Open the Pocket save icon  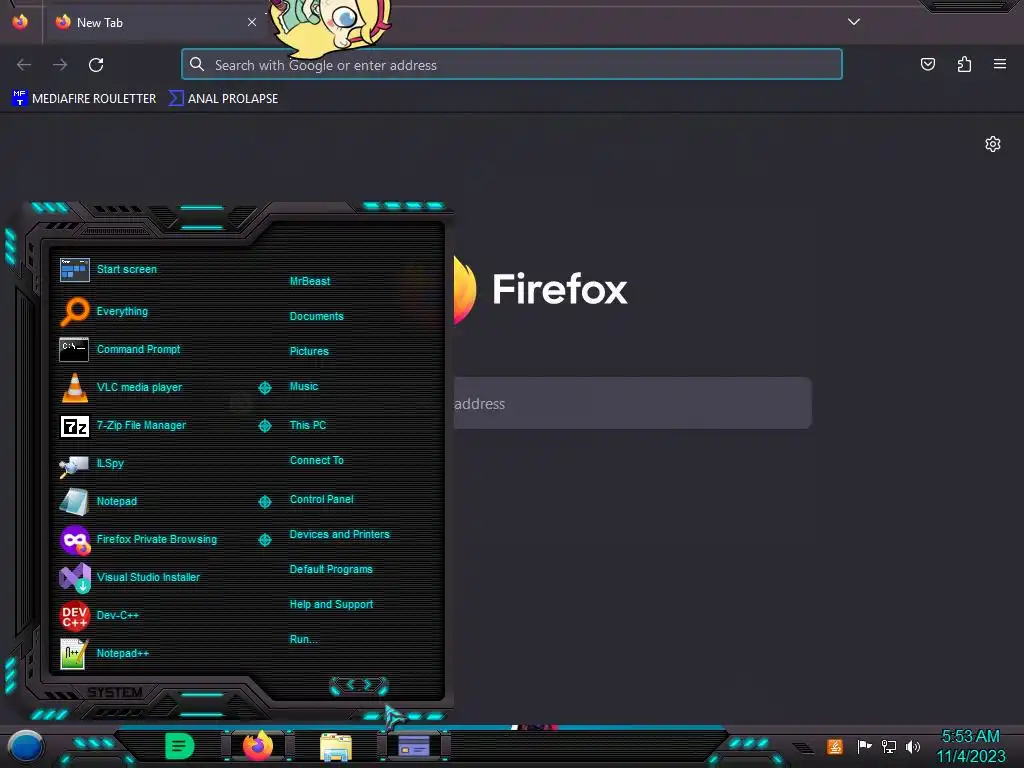click(927, 64)
